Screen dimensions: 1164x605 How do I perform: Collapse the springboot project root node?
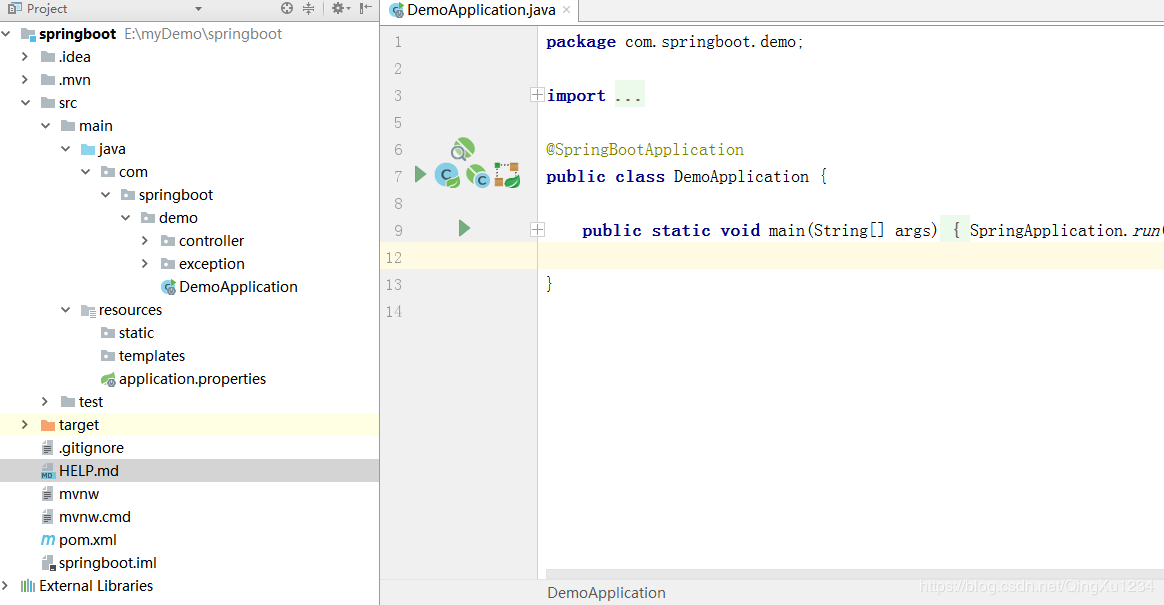[6, 33]
